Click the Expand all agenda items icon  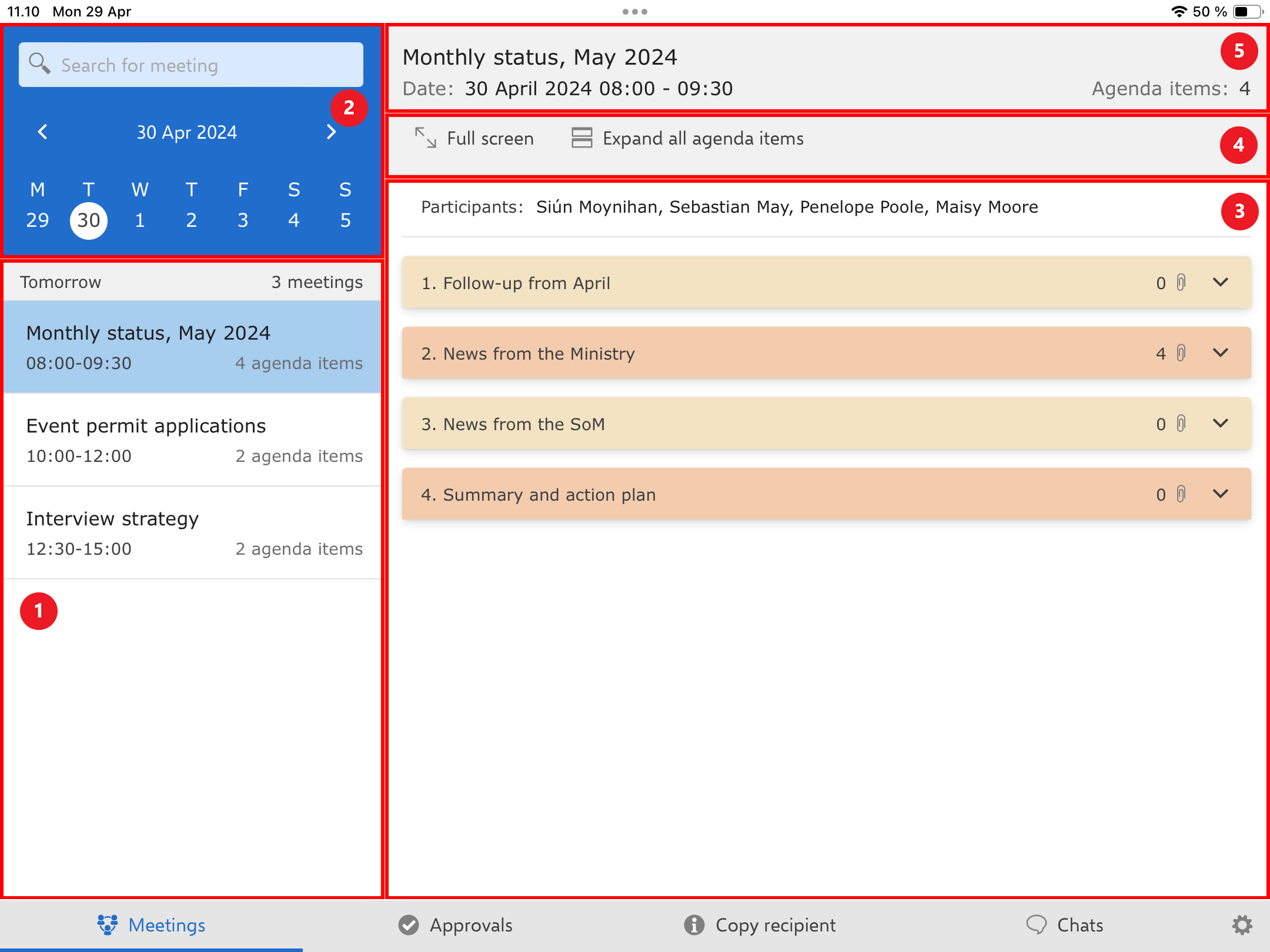pyautogui.click(x=581, y=138)
